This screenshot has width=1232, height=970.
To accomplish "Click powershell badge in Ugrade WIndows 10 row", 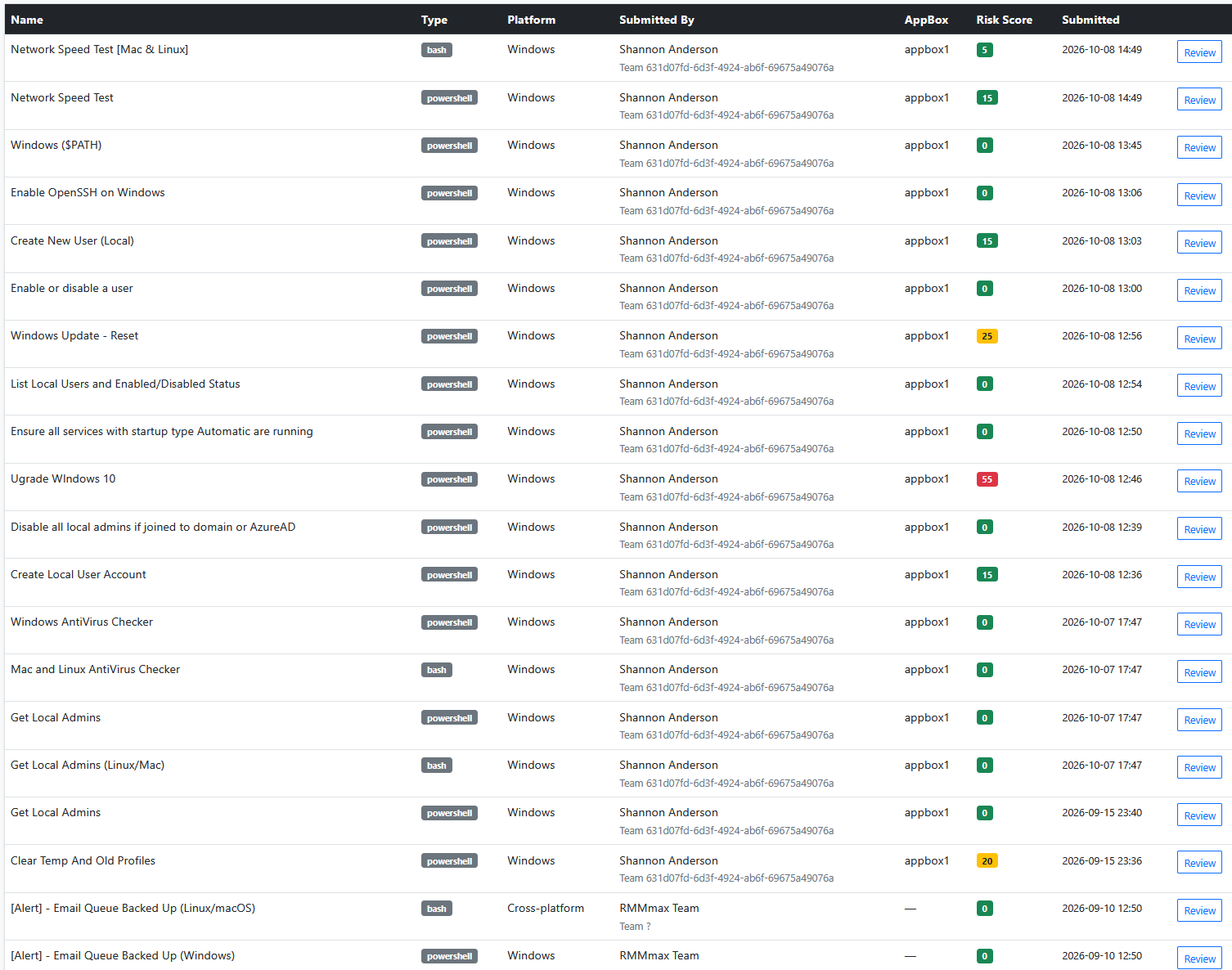I will pyautogui.click(x=449, y=479).
